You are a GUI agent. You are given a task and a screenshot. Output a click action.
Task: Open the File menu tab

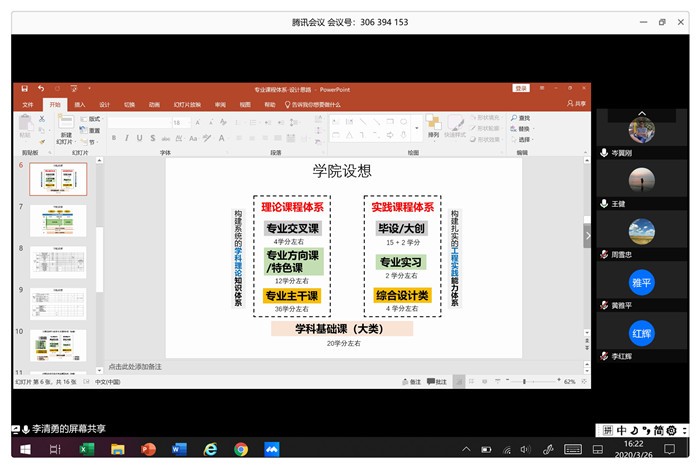tap(28, 104)
